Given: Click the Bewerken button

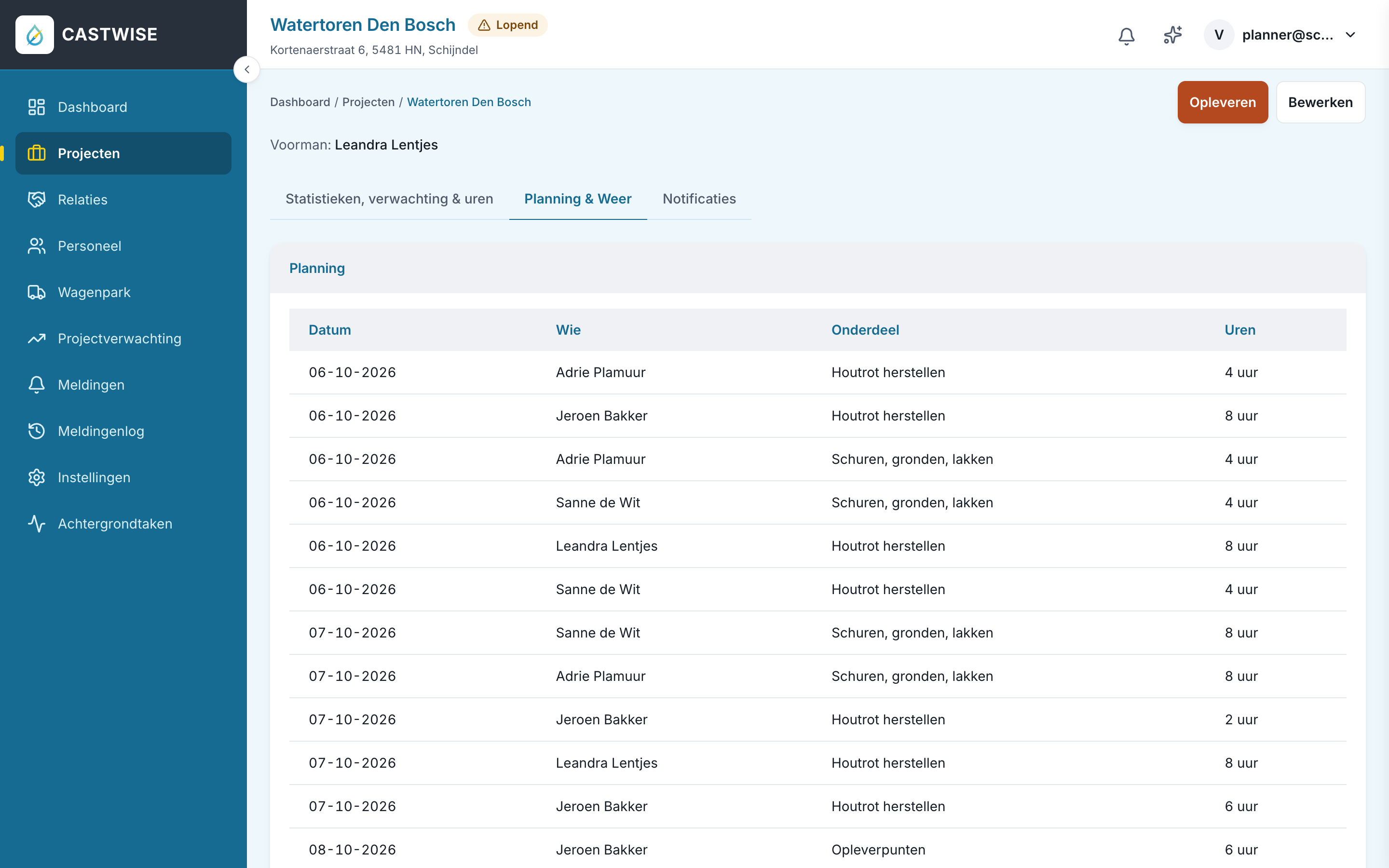Looking at the screenshot, I should tap(1320, 102).
